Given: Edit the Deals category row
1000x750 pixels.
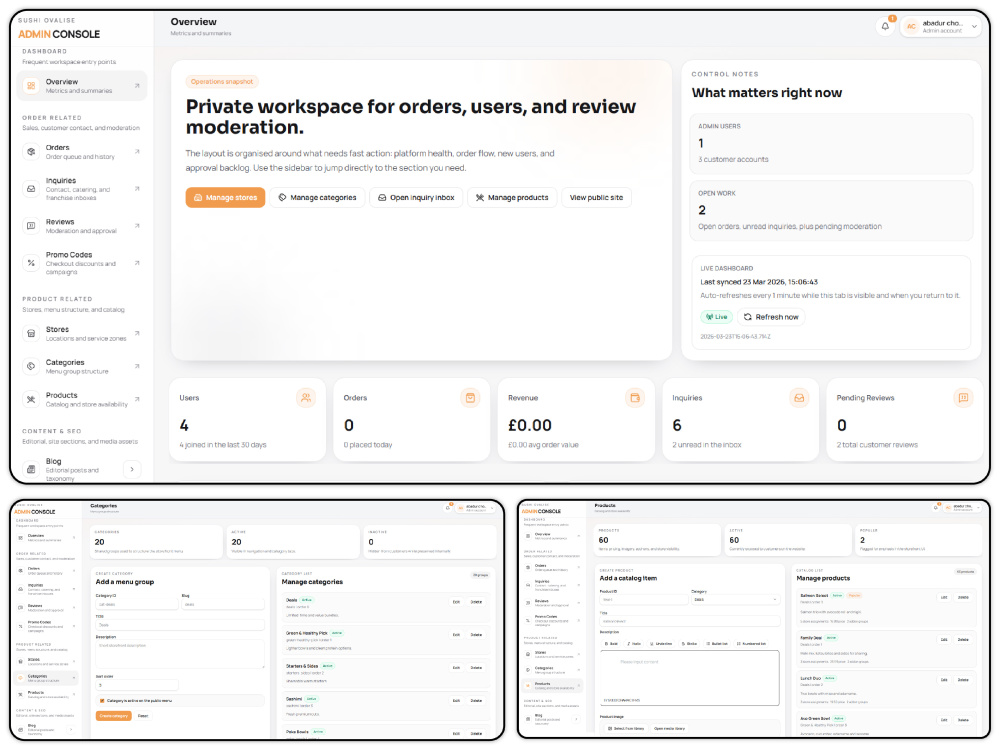Looking at the screenshot, I should pyautogui.click(x=457, y=602).
